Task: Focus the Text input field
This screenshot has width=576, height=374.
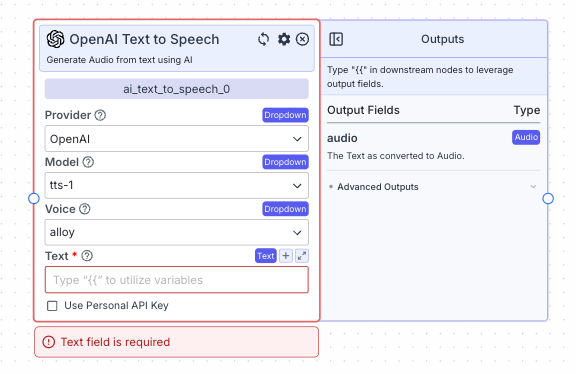Action: (x=177, y=280)
